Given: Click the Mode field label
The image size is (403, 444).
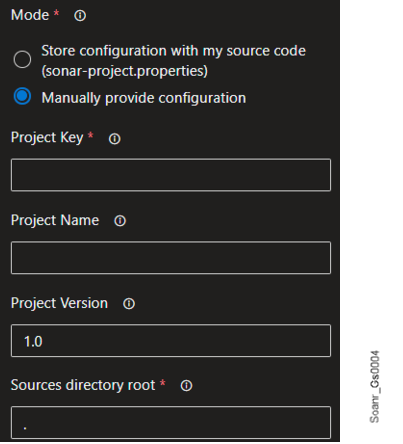Looking at the screenshot, I should (x=30, y=15).
